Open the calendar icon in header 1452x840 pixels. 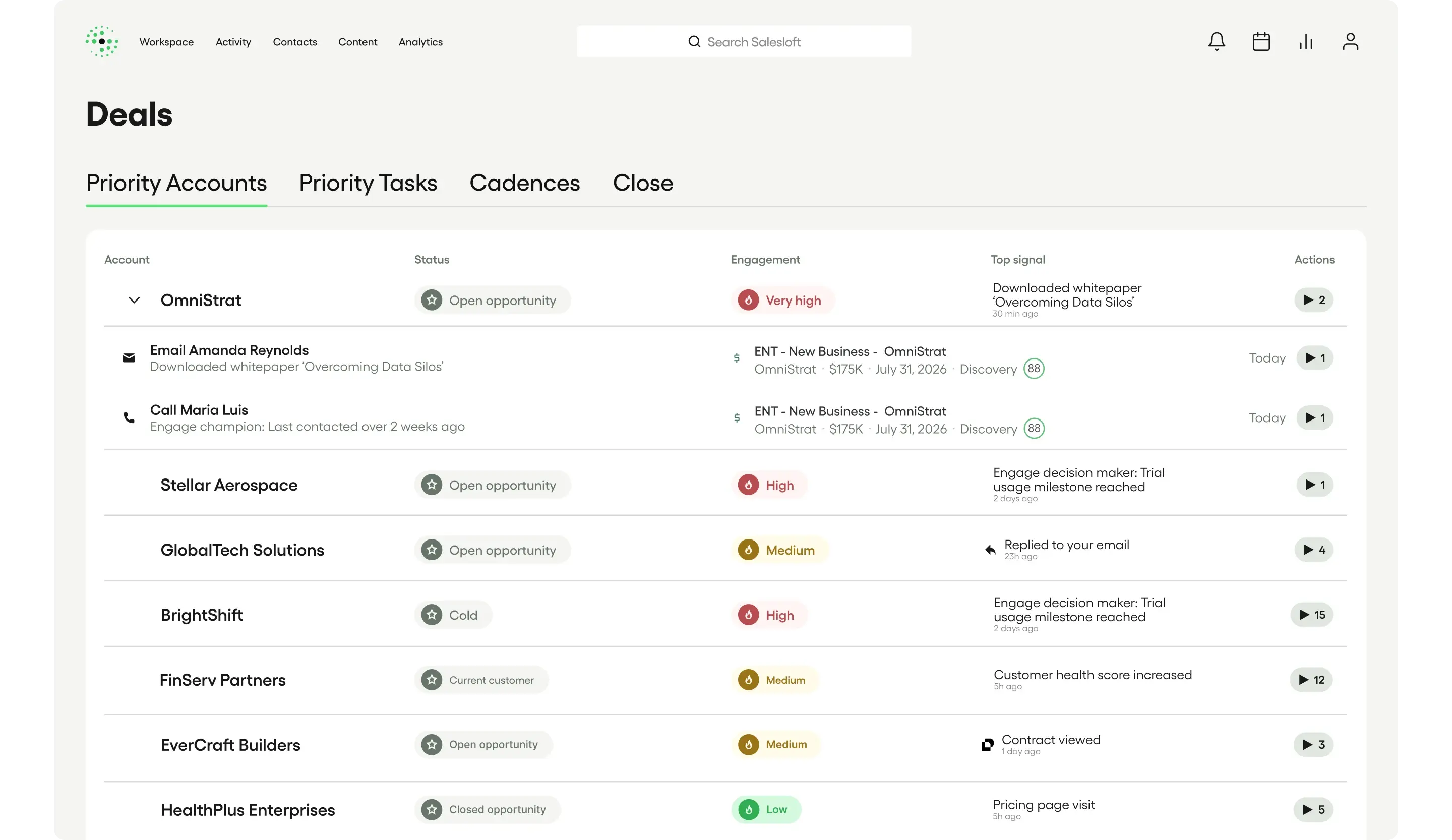(1261, 41)
